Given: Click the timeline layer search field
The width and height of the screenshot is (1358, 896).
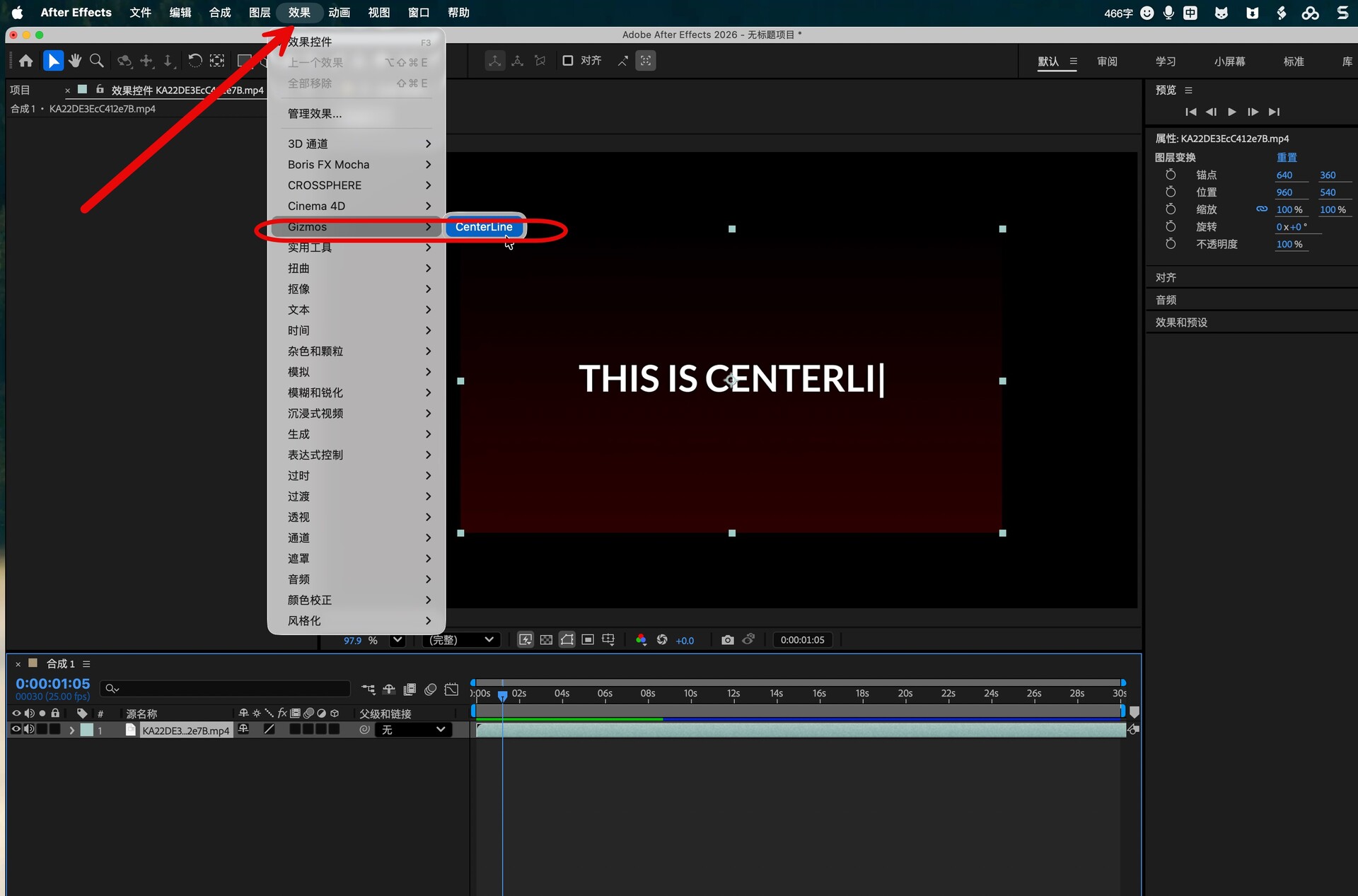Looking at the screenshot, I should tap(225, 689).
